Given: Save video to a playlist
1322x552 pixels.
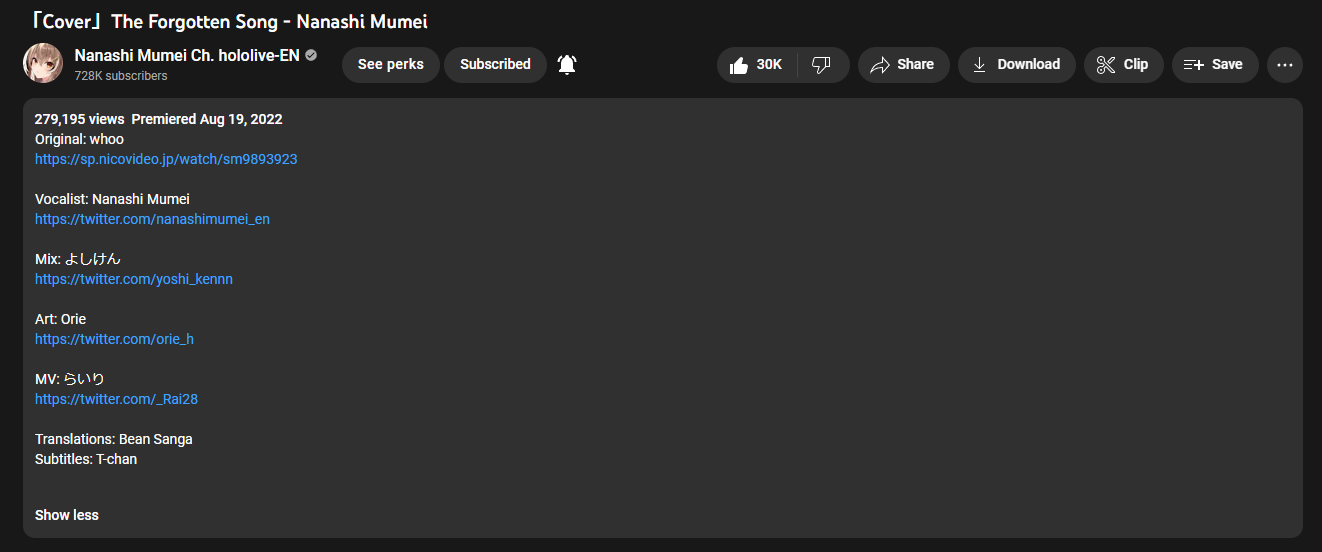Looking at the screenshot, I should click(x=1214, y=65).
